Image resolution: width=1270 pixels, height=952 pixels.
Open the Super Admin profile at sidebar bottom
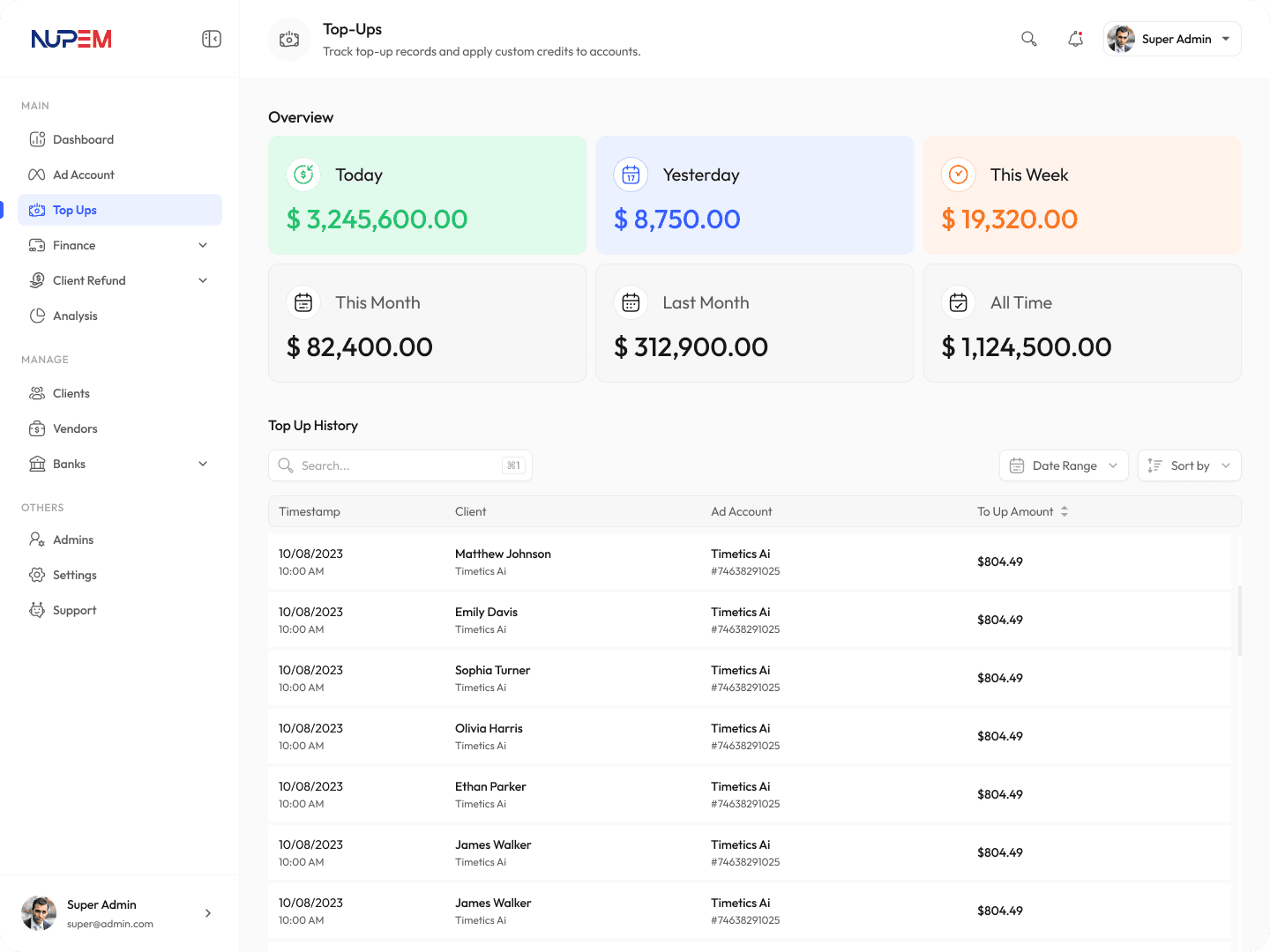click(x=119, y=913)
